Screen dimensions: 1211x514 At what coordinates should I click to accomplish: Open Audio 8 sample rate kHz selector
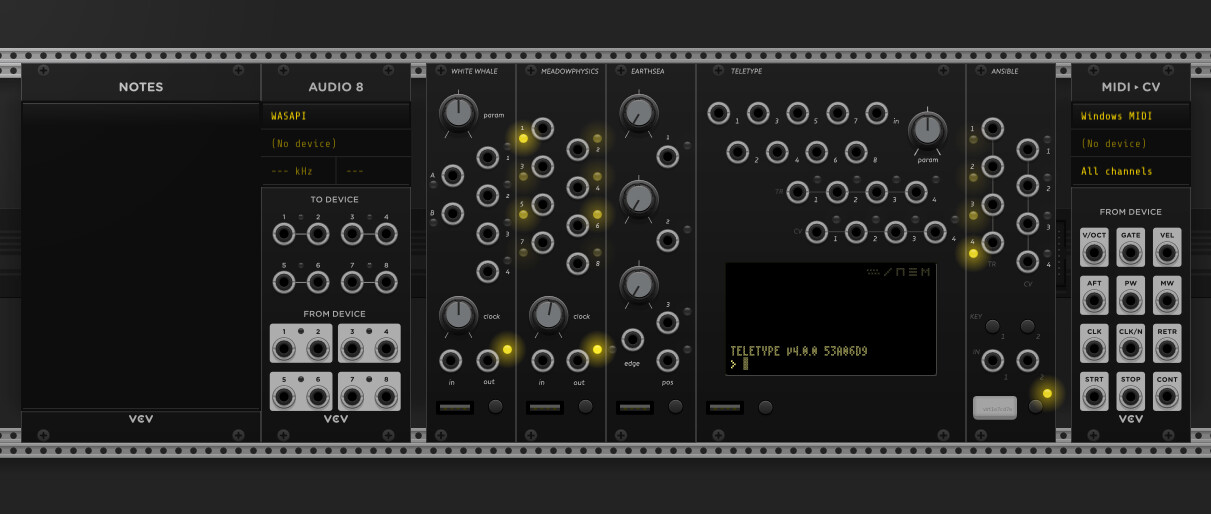(x=298, y=171)
